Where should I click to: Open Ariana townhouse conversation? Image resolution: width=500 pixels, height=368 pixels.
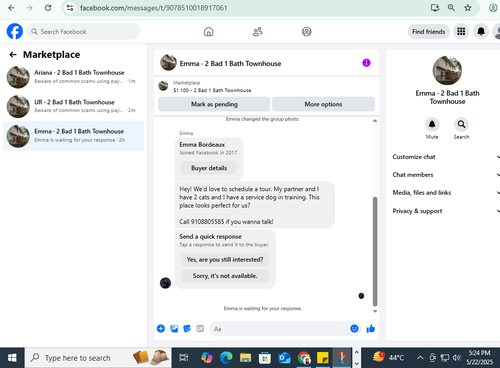pos(73,77)
